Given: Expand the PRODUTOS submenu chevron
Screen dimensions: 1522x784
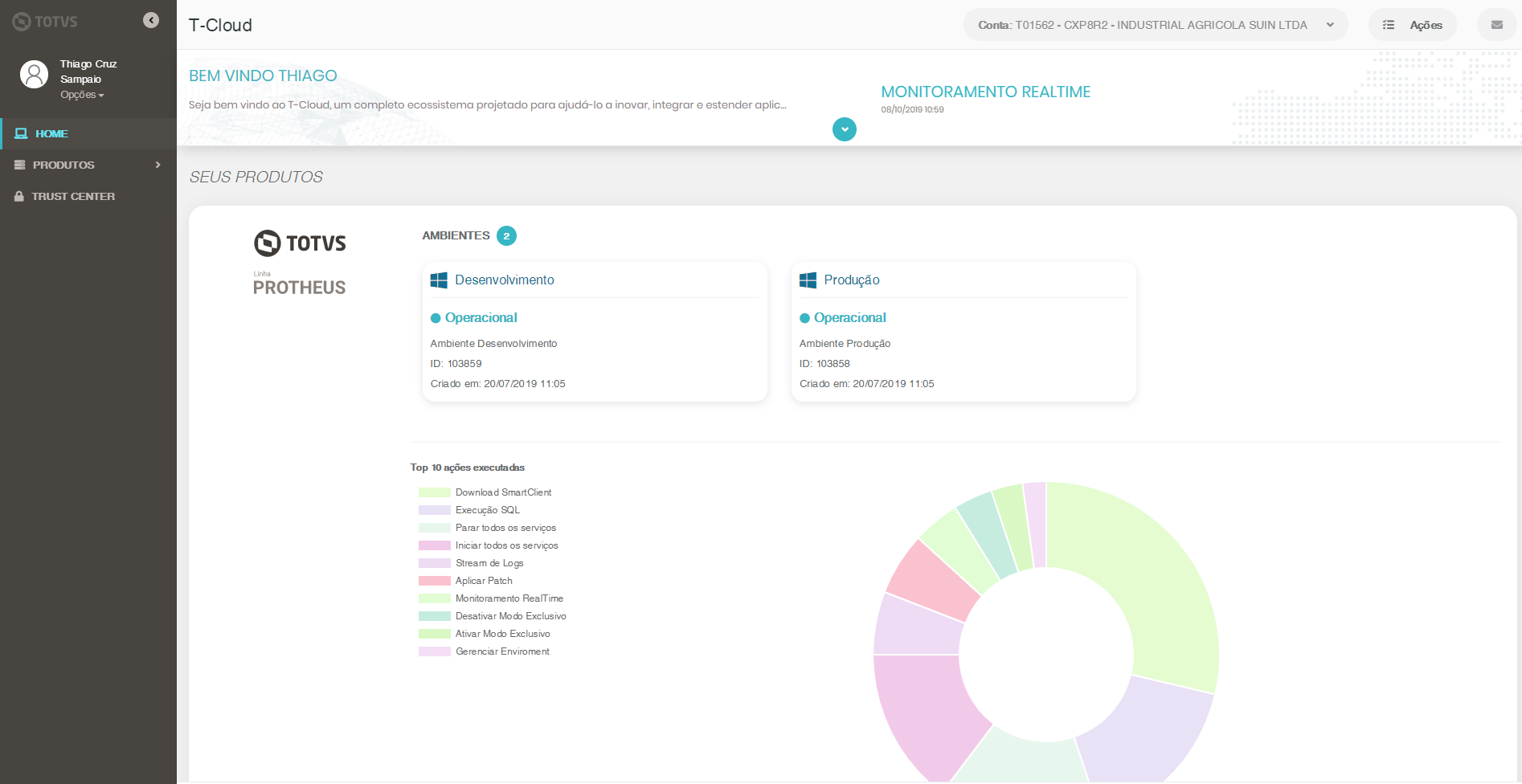Looking at the screenshot, I should pyautogui.click(x=158, y=165).
